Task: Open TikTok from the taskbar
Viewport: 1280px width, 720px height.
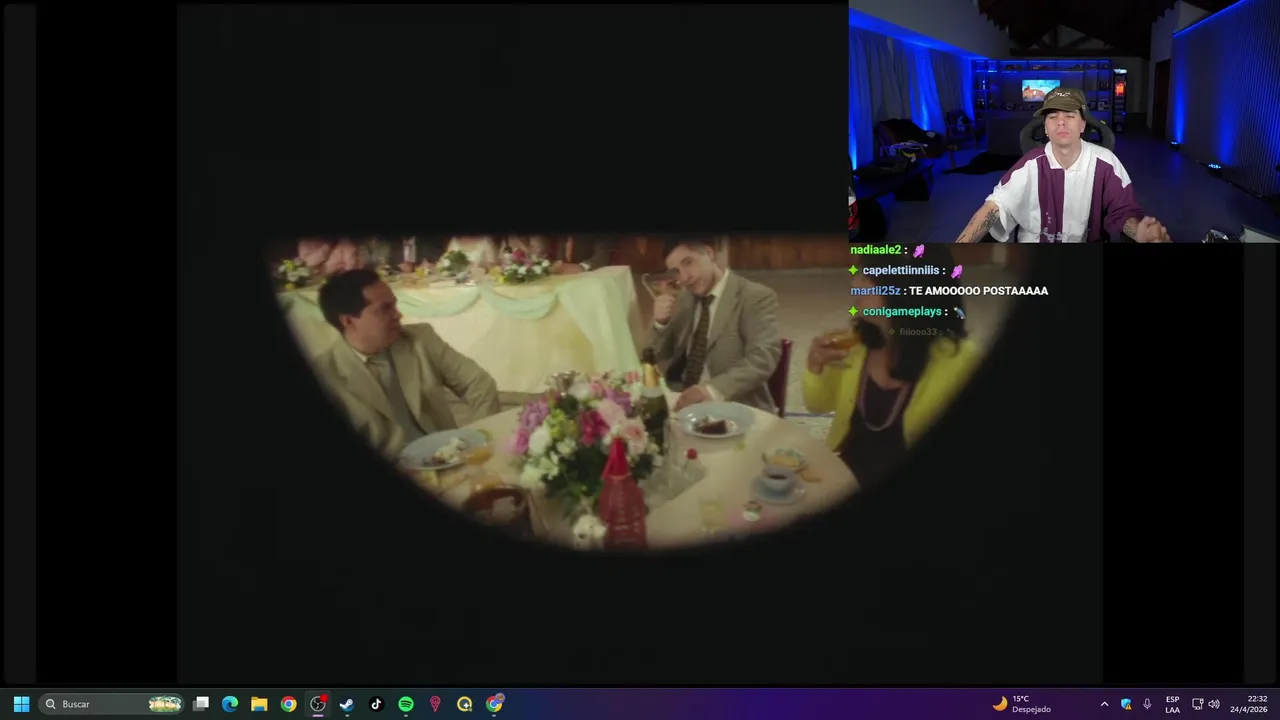Action: pos(376,704)
